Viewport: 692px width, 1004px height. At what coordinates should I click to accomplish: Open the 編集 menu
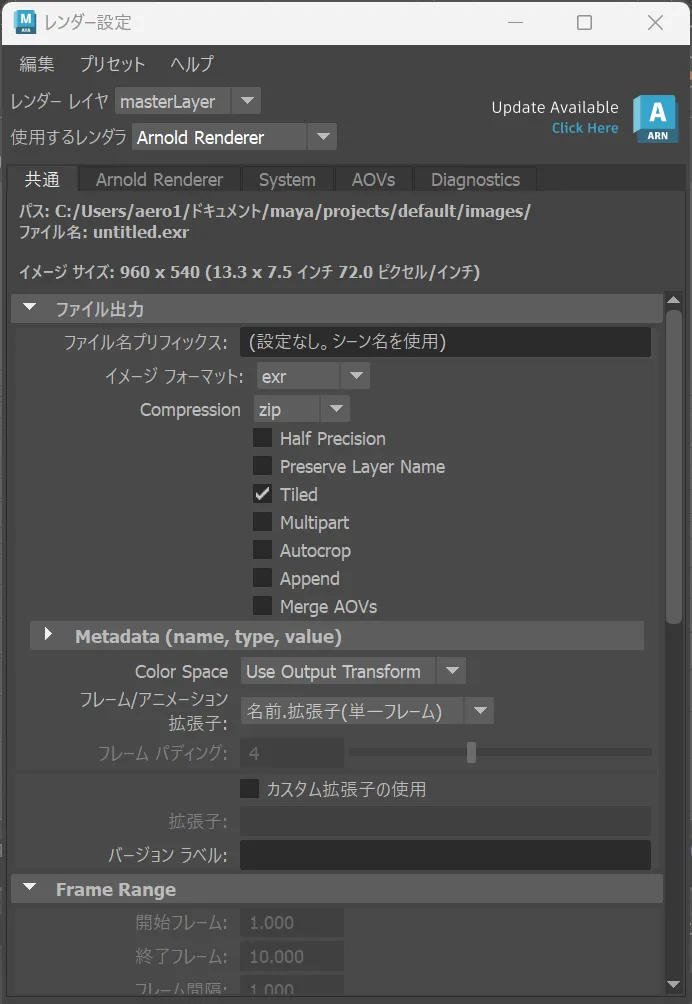[36, 64]
